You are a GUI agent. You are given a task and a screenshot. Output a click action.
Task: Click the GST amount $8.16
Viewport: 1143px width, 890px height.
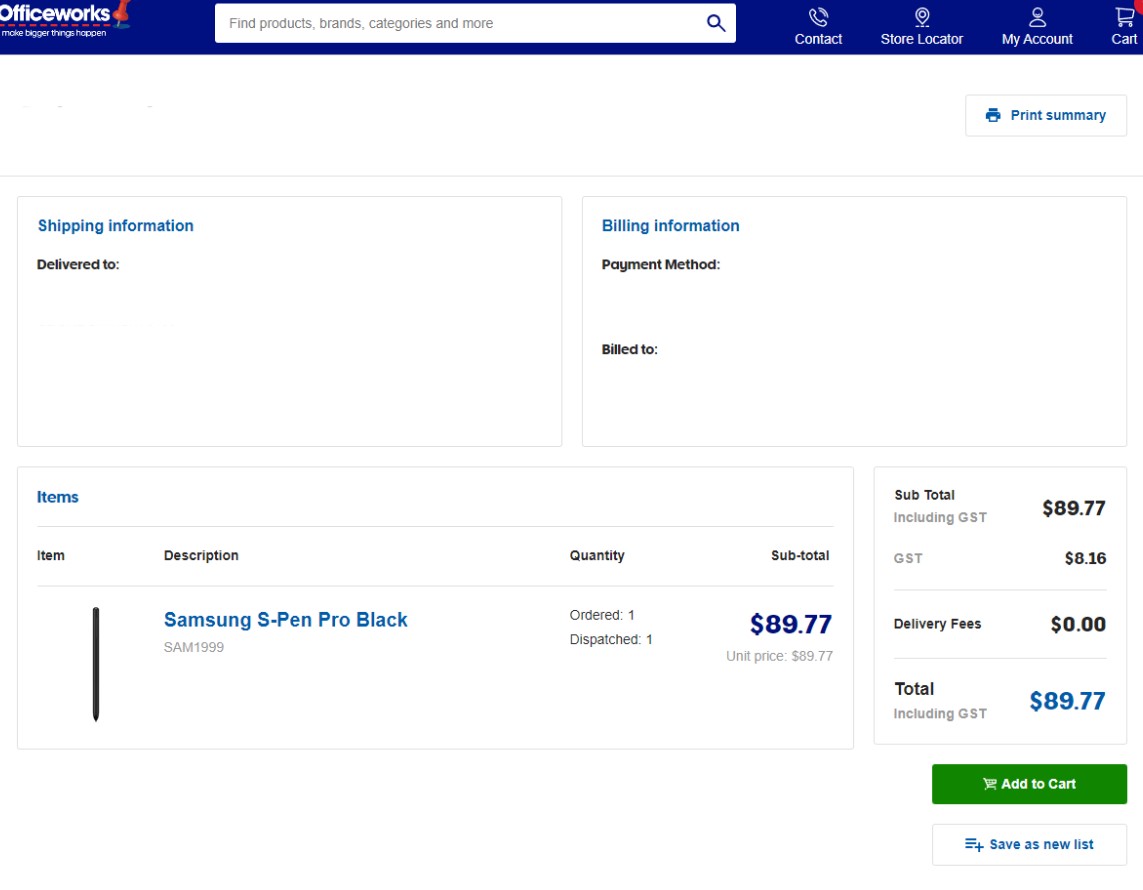pos(1085,558)
